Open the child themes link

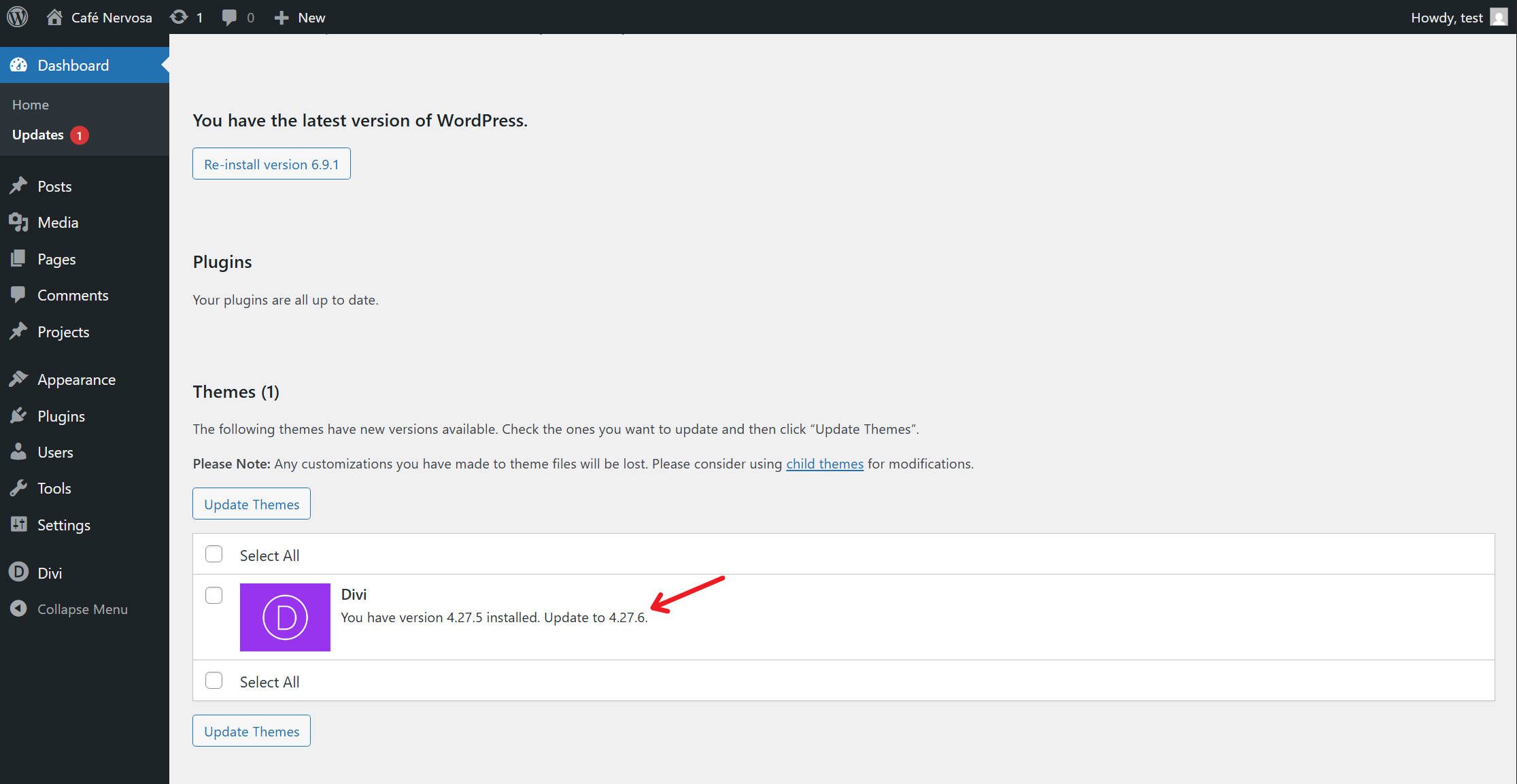pyautogui.click(x=824, y=464)
